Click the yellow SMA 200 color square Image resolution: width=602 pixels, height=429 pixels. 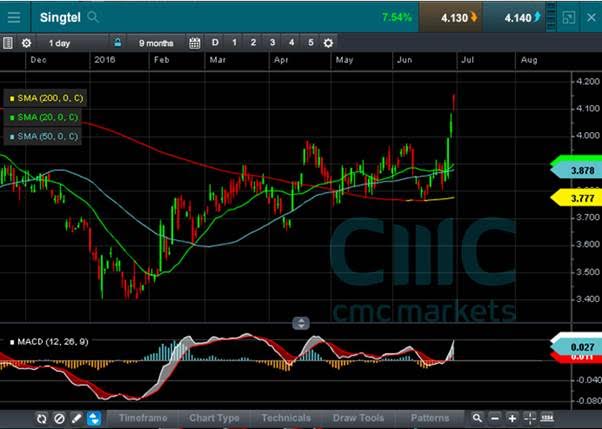tap(12, 99)
